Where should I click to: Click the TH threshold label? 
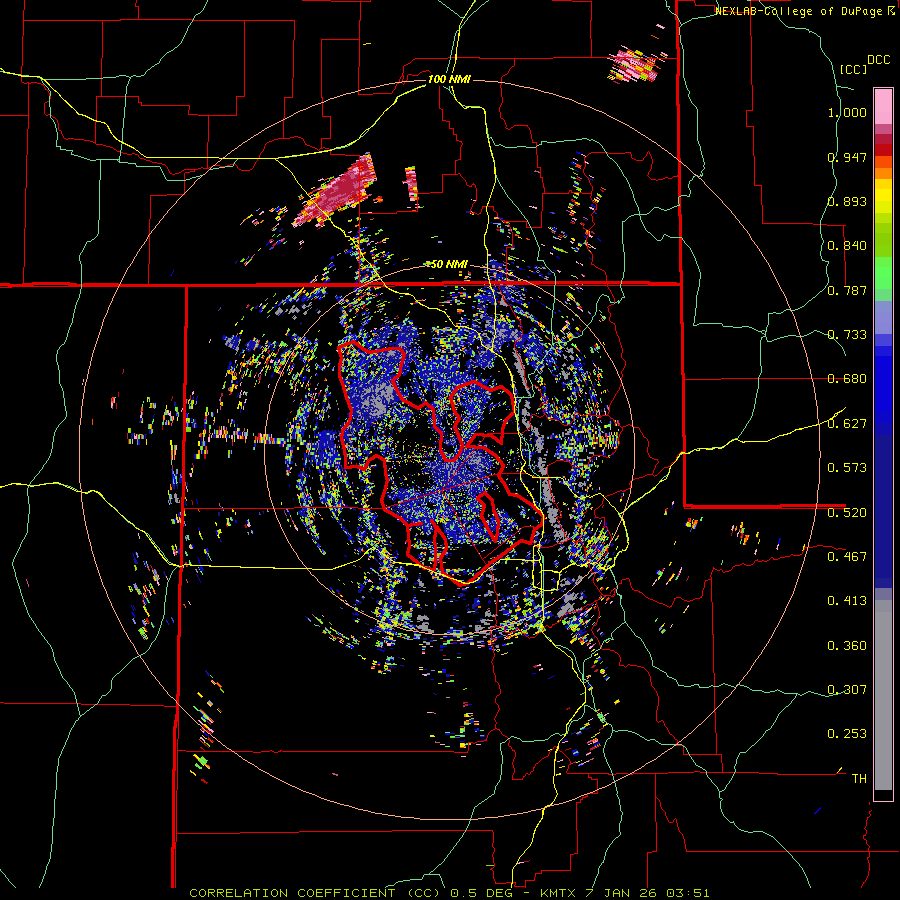click(859, 779)
